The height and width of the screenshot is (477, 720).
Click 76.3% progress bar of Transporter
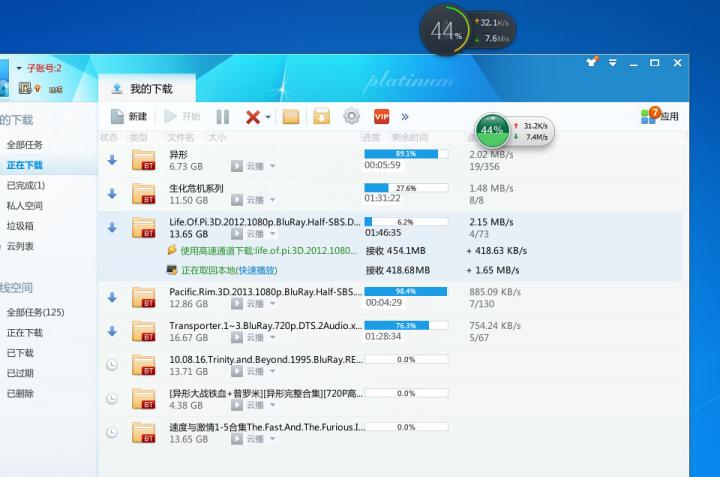(406, 325)
